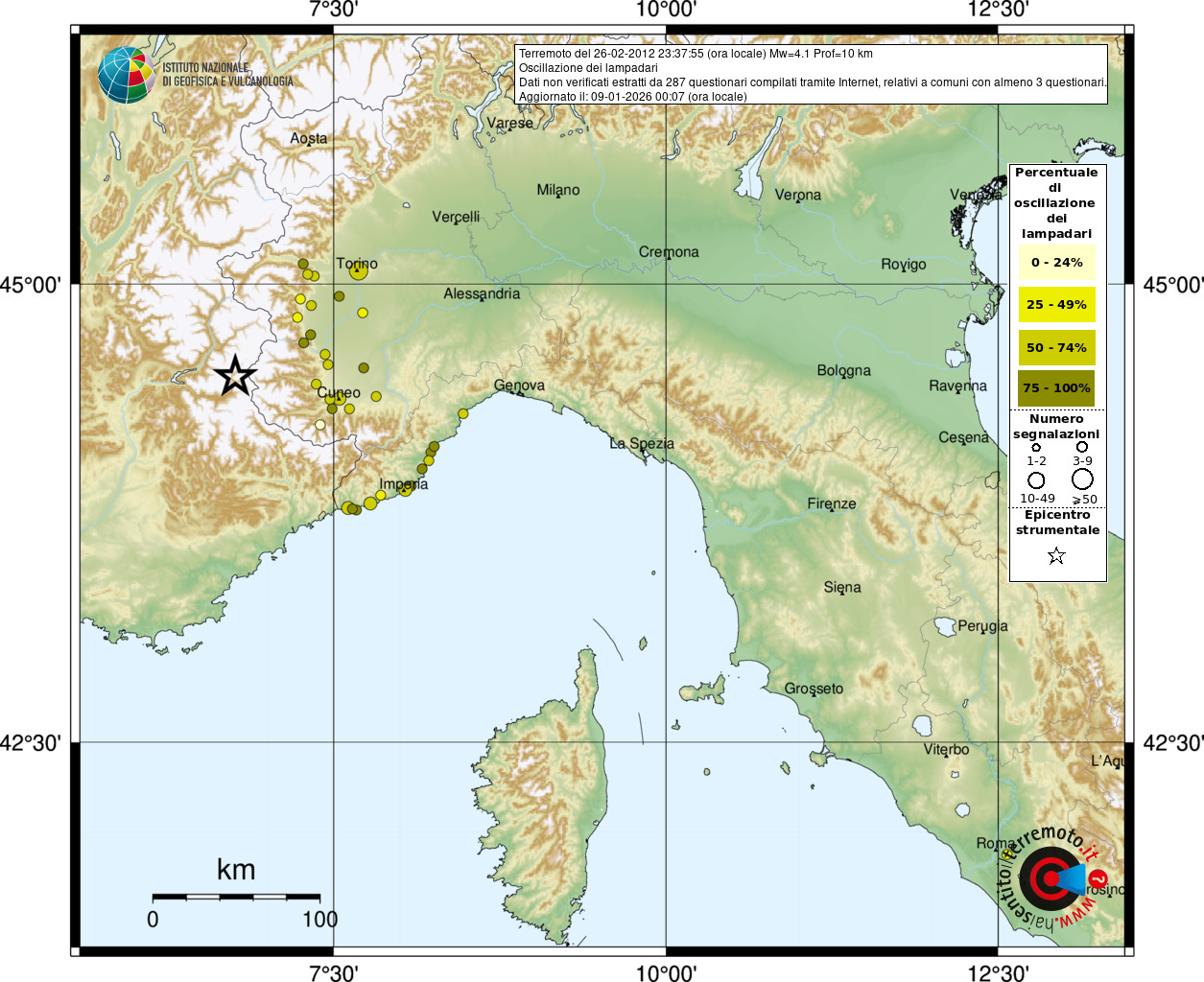
Task: Select the 75 - 100% legend swatch
Action: click(1056, 388)
